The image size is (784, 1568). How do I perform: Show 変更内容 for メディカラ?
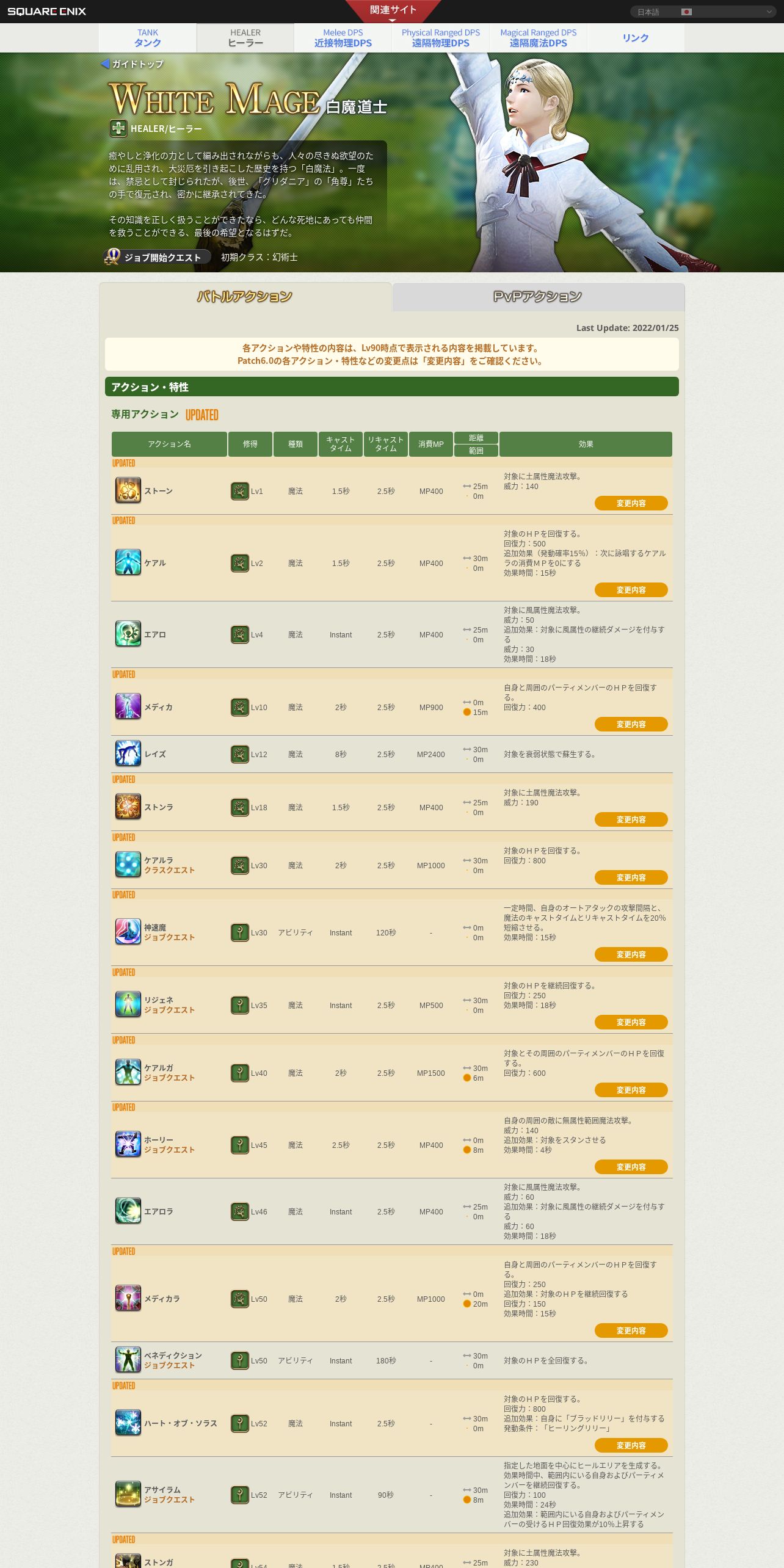point(631,1330)
